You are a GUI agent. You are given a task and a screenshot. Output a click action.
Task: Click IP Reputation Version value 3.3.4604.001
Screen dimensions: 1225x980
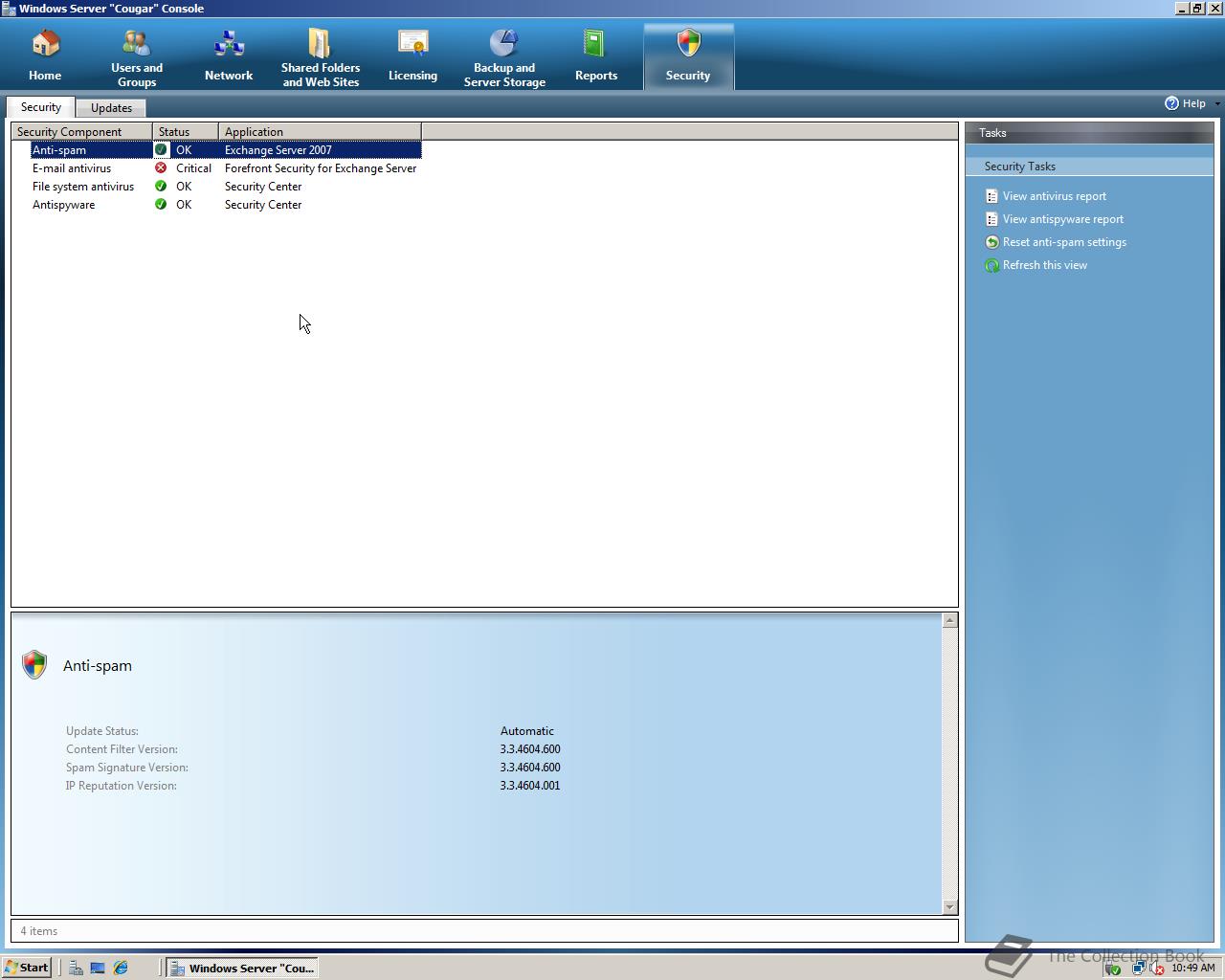[x=530, y=786]
